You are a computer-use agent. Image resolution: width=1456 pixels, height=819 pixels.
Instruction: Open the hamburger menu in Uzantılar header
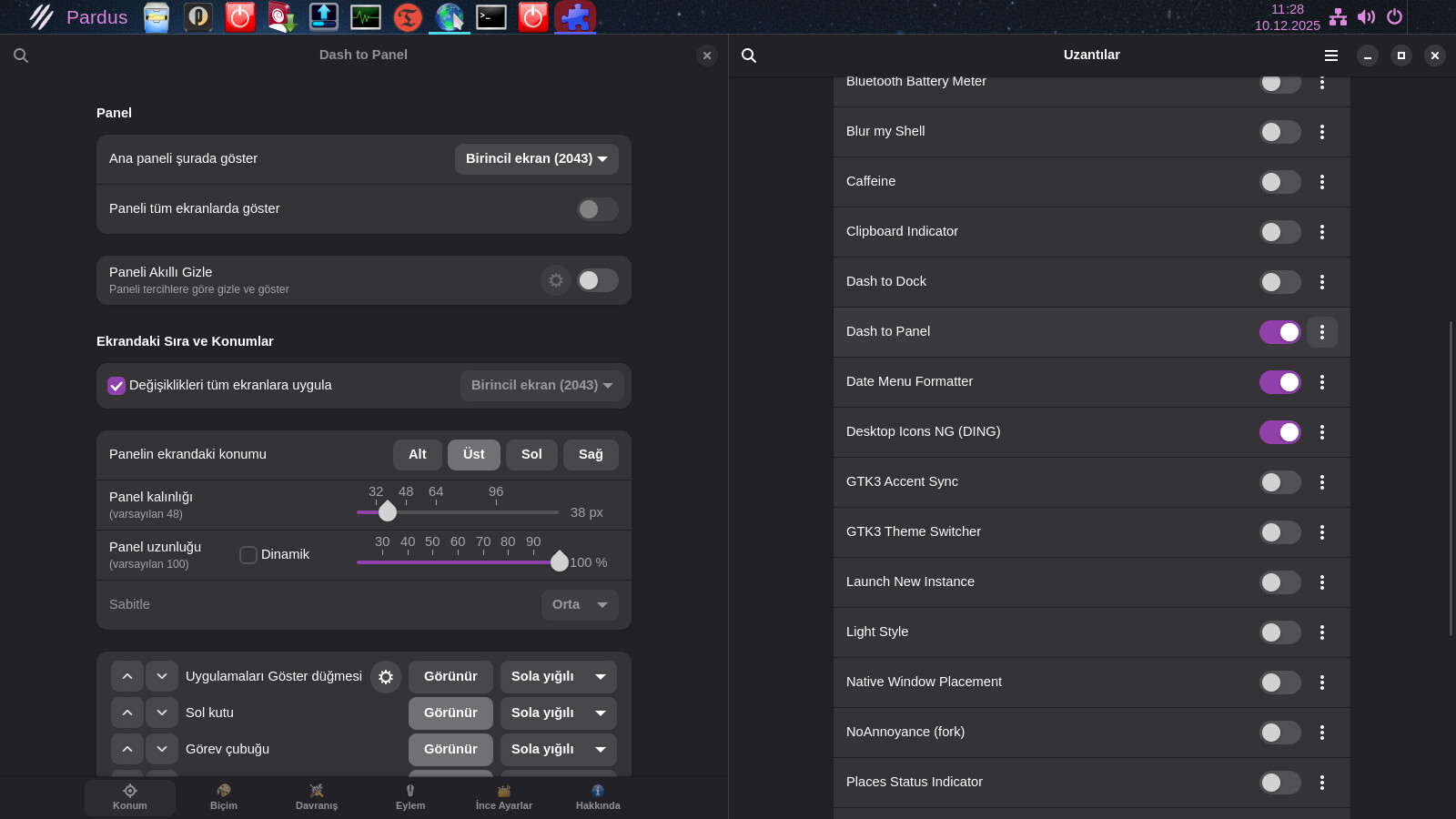1330,56
